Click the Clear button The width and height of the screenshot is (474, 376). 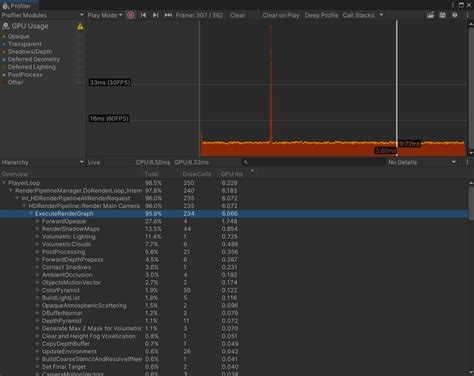coord(237,15)
